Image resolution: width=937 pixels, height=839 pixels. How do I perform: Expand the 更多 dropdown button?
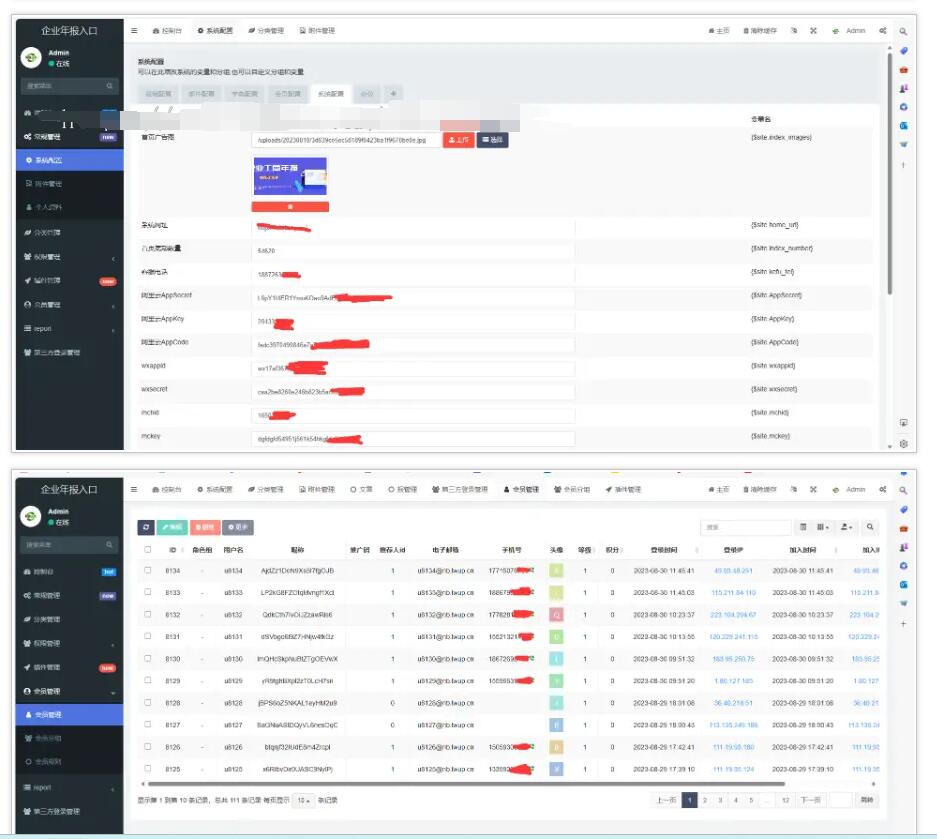tap(237, 526)
